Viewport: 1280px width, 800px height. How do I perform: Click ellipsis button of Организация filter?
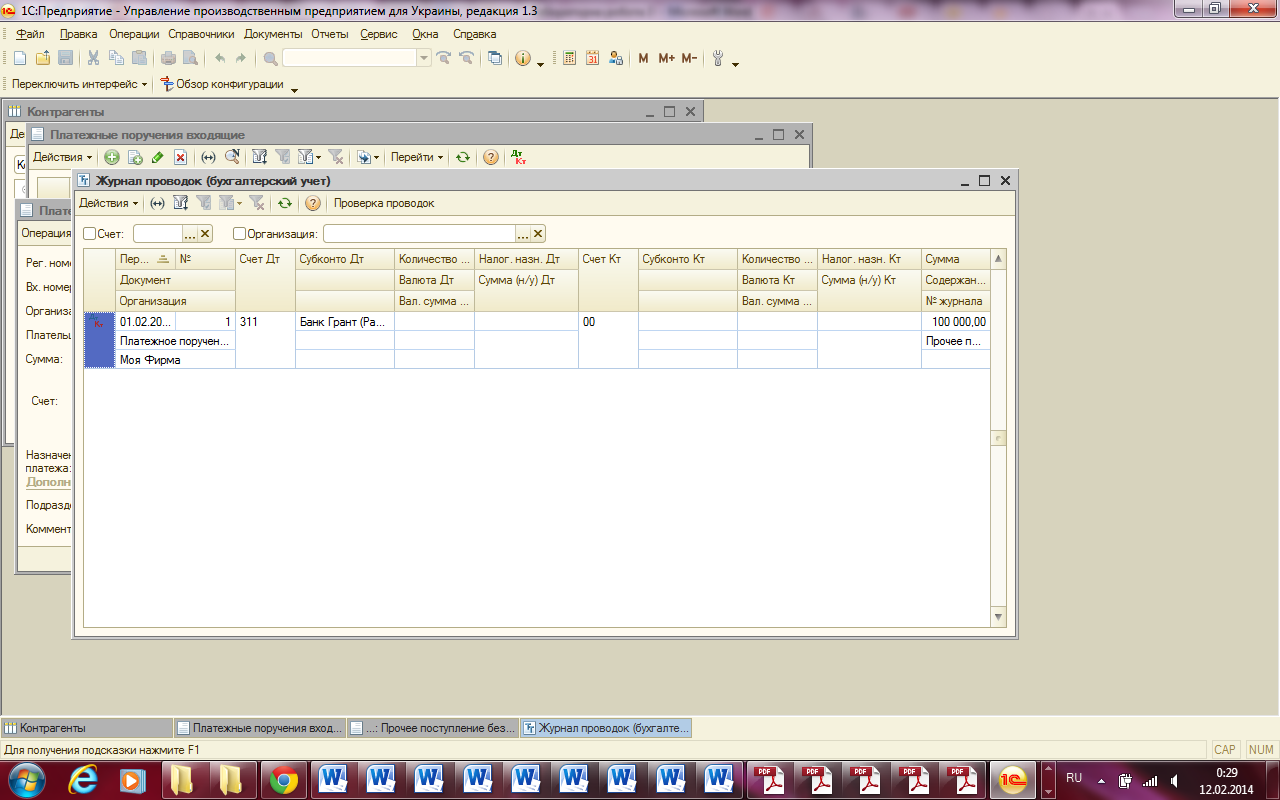523,234
